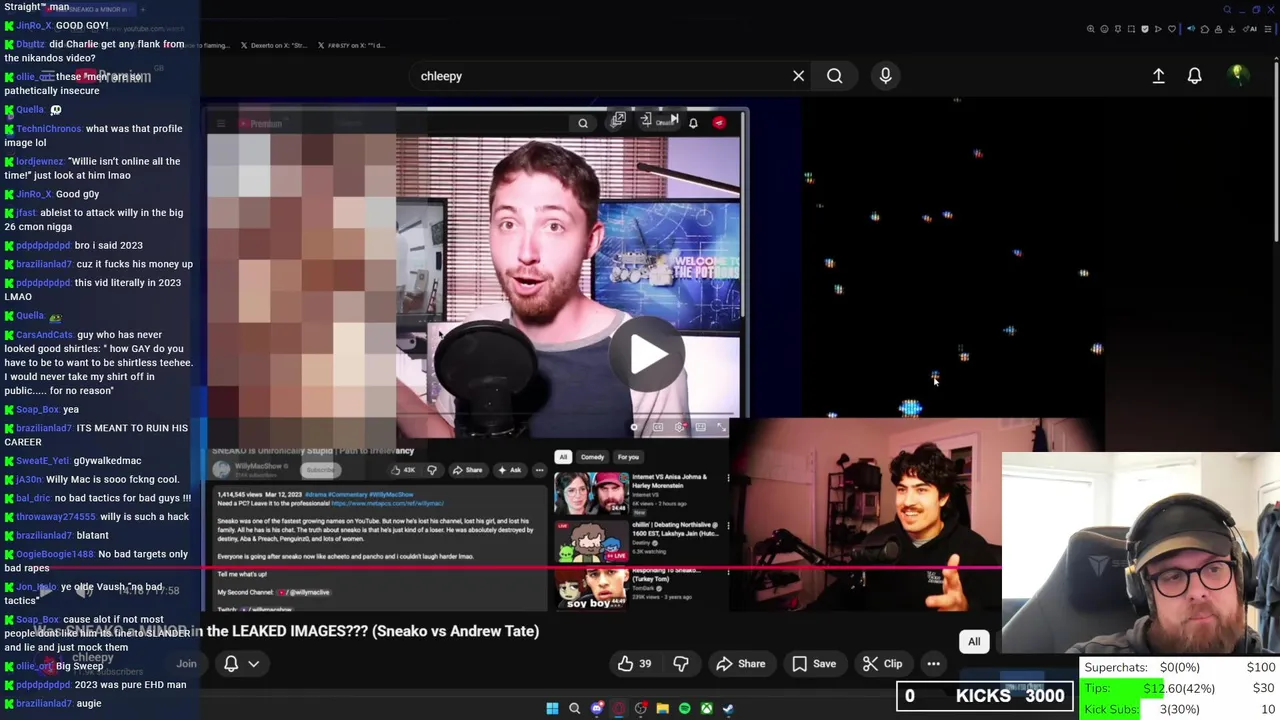Open more options for the Internet VS video
The height and width of the screenshot is (720, 1280).
click(x=728, y=478)
